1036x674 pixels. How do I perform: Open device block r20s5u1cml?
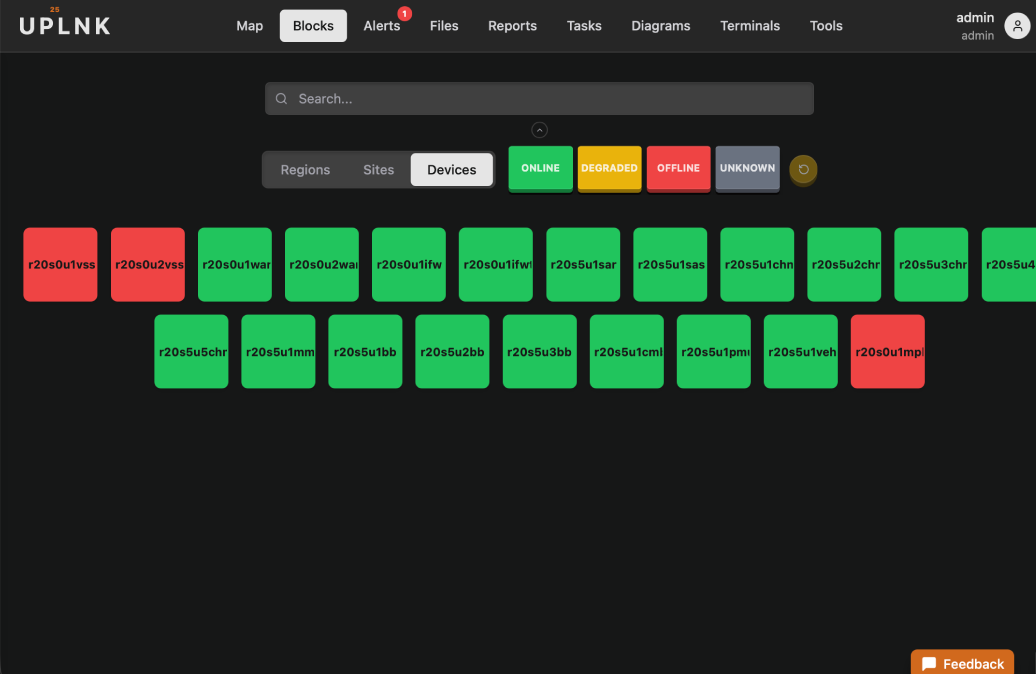pyautogui.click(x=626, y=352)
